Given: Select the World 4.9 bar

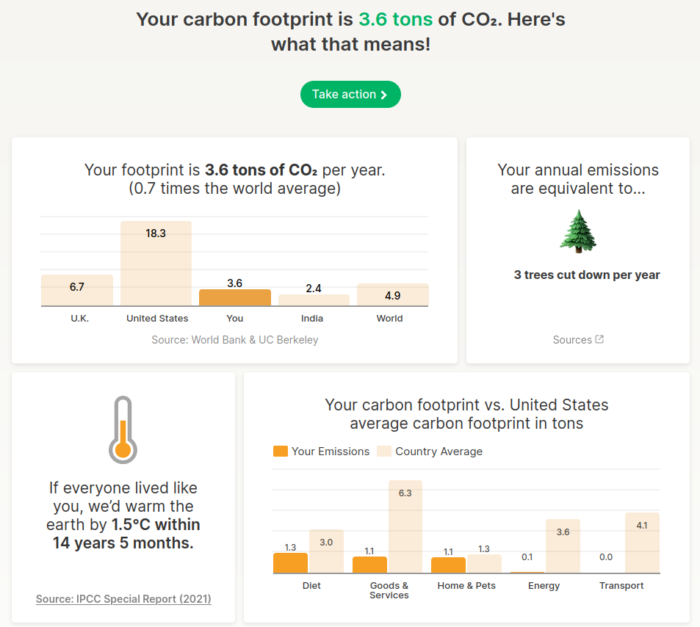Looking at the screenshot, I should click(x=393, y=294).
